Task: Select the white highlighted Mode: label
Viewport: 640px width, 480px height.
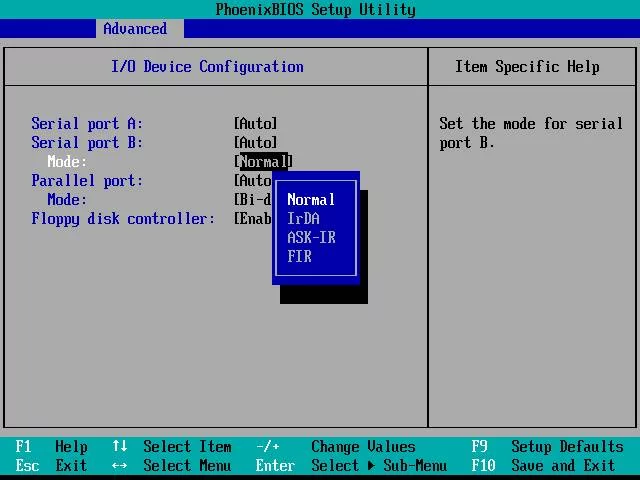Action: tap(67, 162)
